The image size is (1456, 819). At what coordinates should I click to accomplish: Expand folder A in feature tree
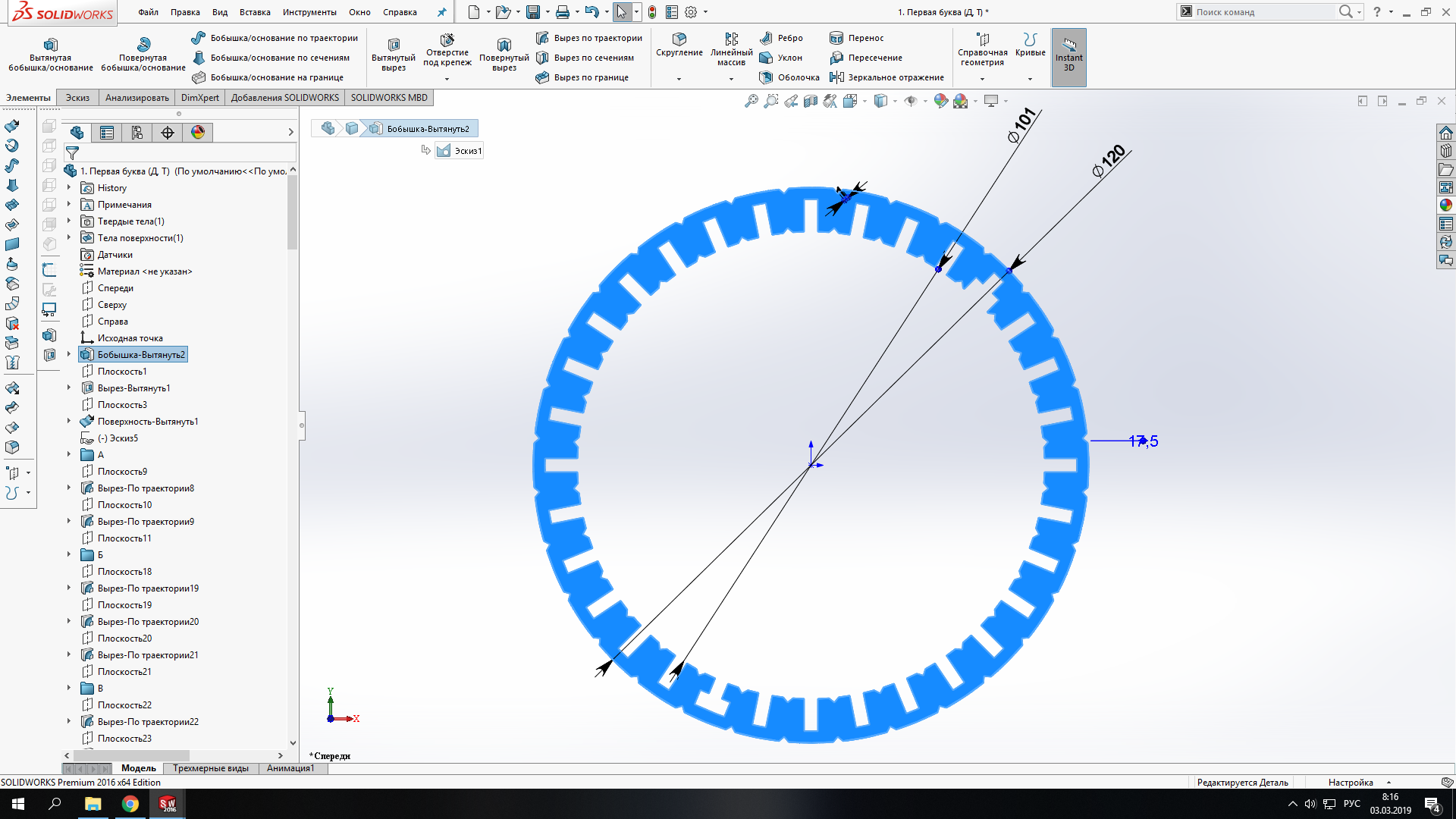69,454
